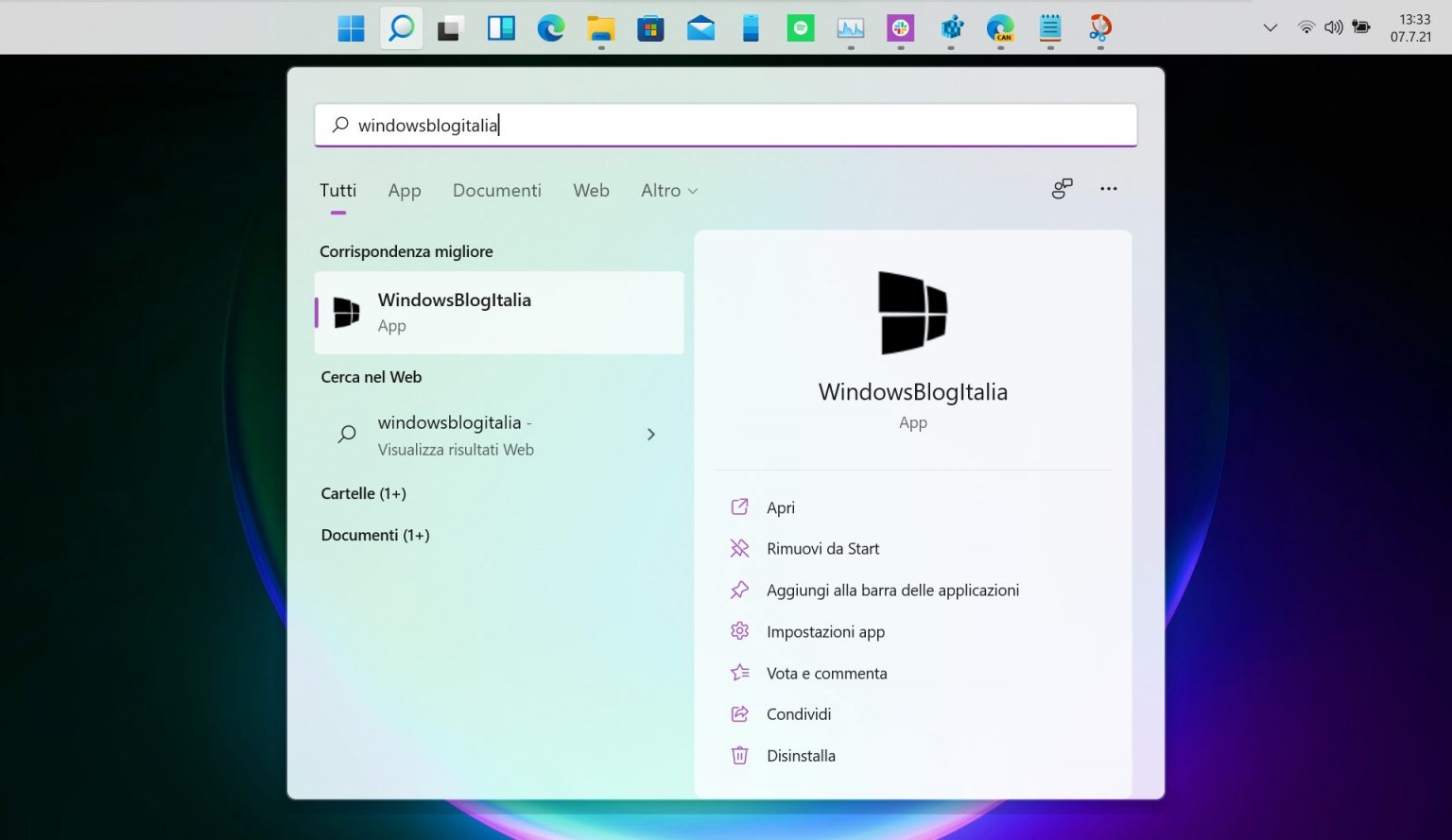This screenshot has height=840, width=1452.
Task: Click Apri to open WindowsBlogItalia
Action: (x=781, y=507)
